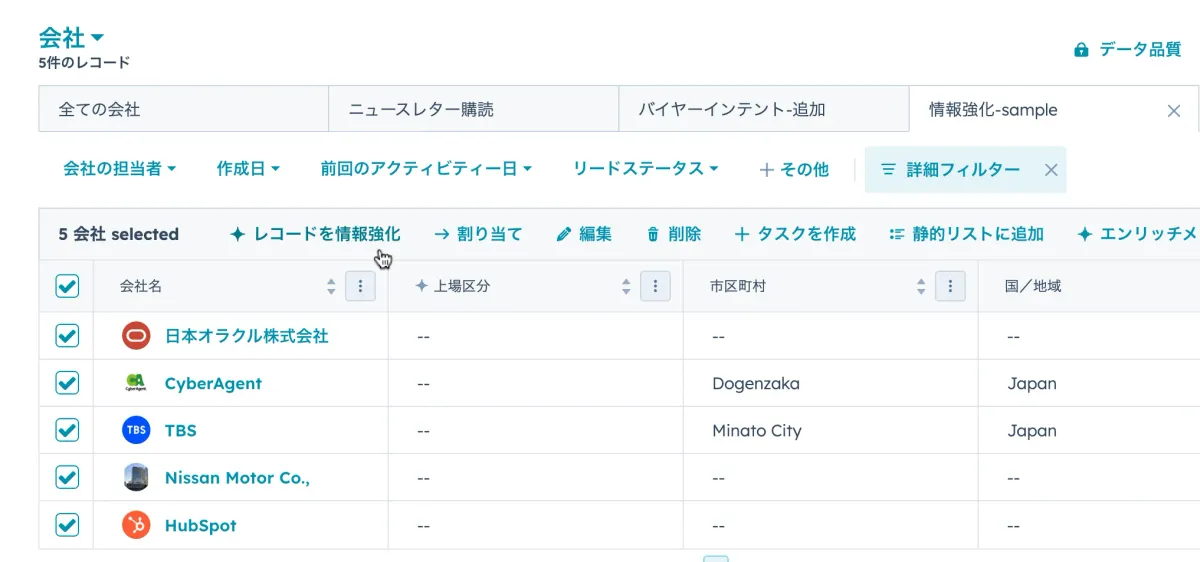Click レコードを情報強化 button

coord(315,234)
